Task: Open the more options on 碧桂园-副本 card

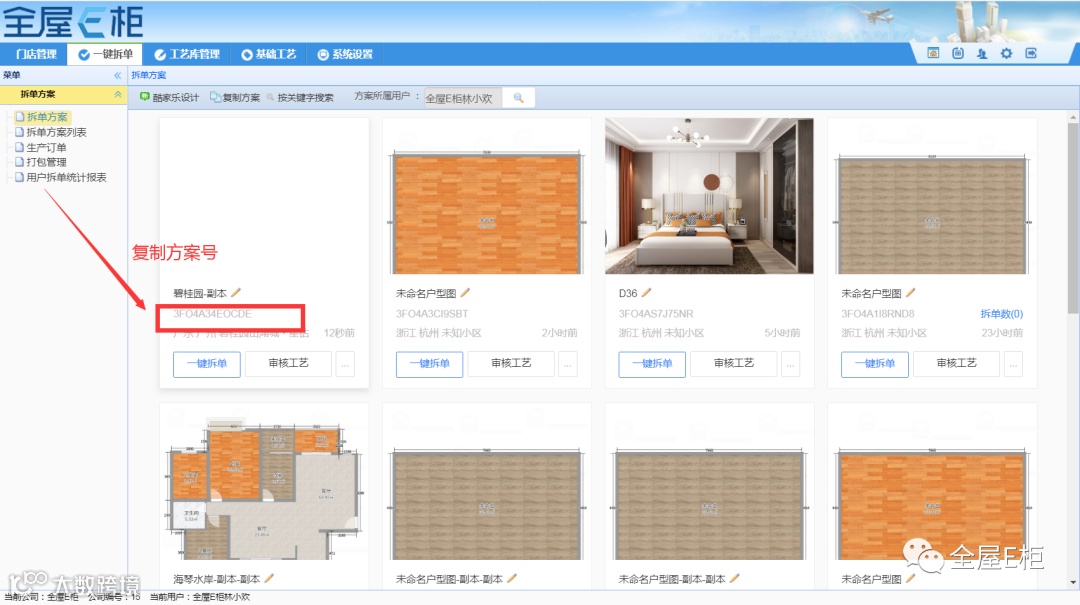Action: tap(346, 364)
